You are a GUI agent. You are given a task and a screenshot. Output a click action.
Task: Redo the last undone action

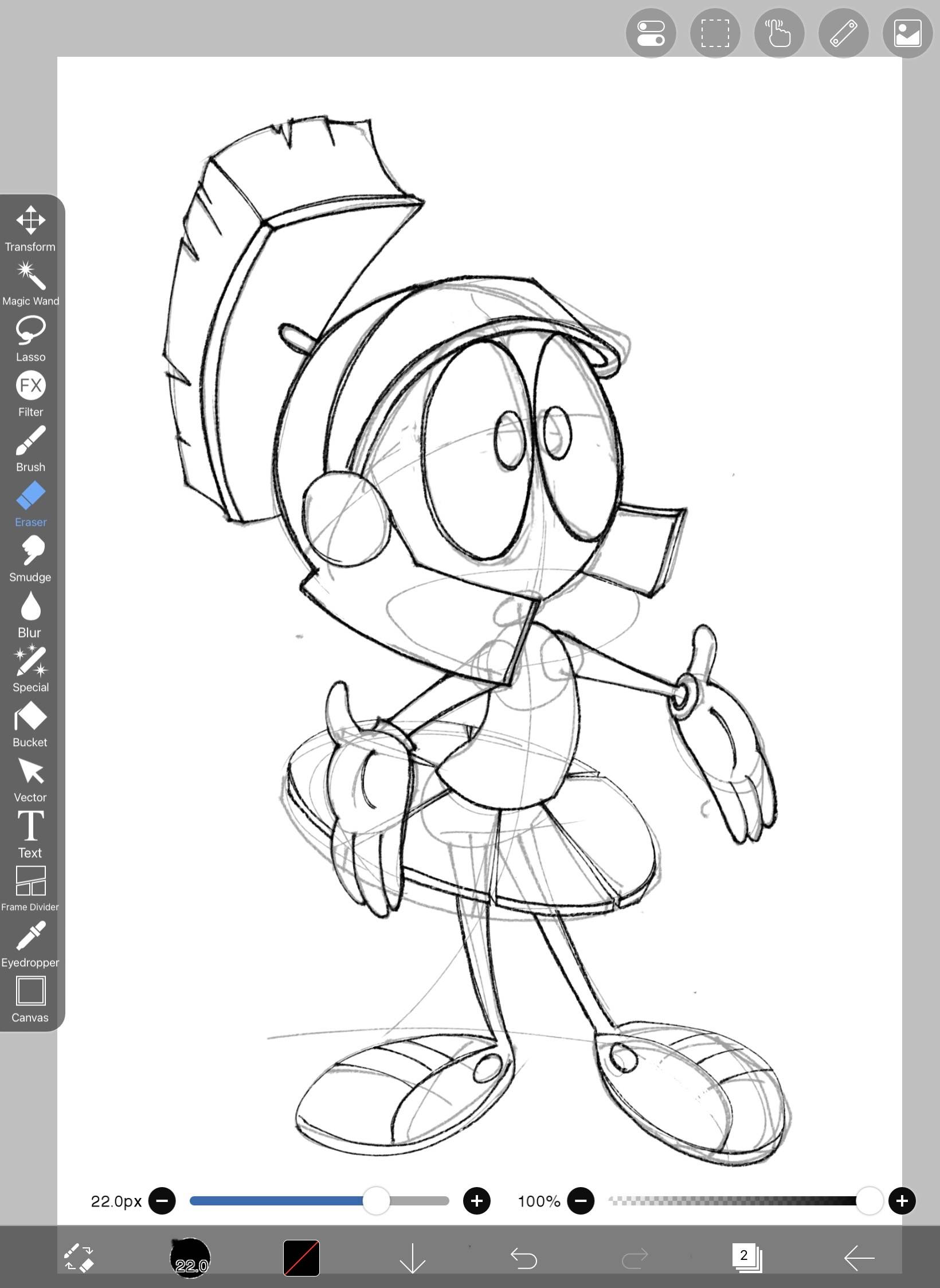[x=635, y=1258]
